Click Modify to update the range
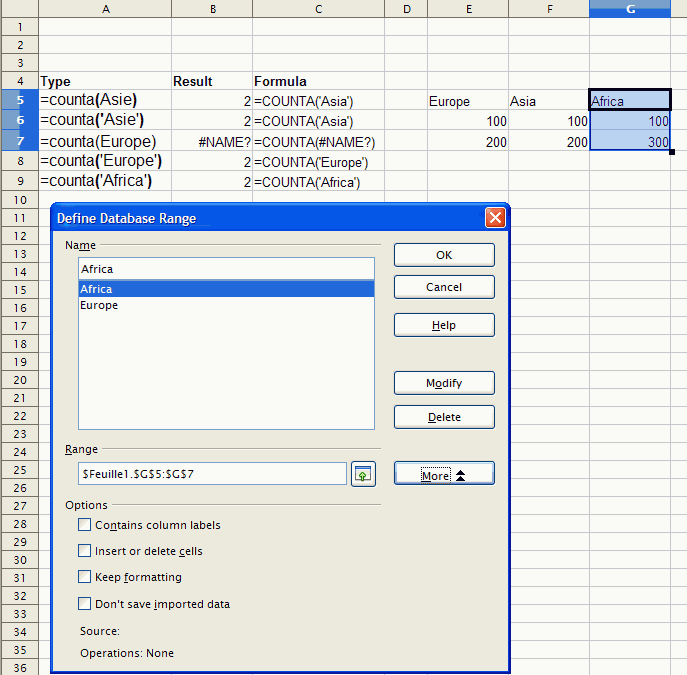The height and width of the screenshot is (675, 687). tap(444, 383)
